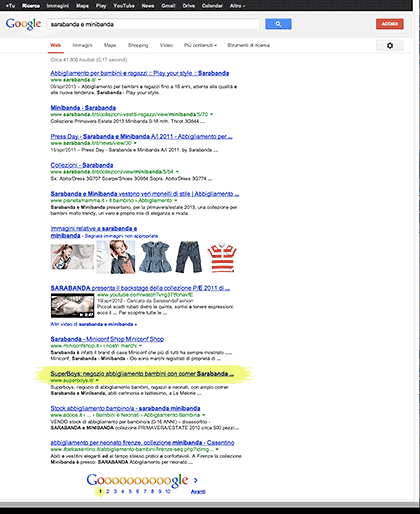Expand arrow next to Minibanda - Sarabanda URL

(211, 114)
